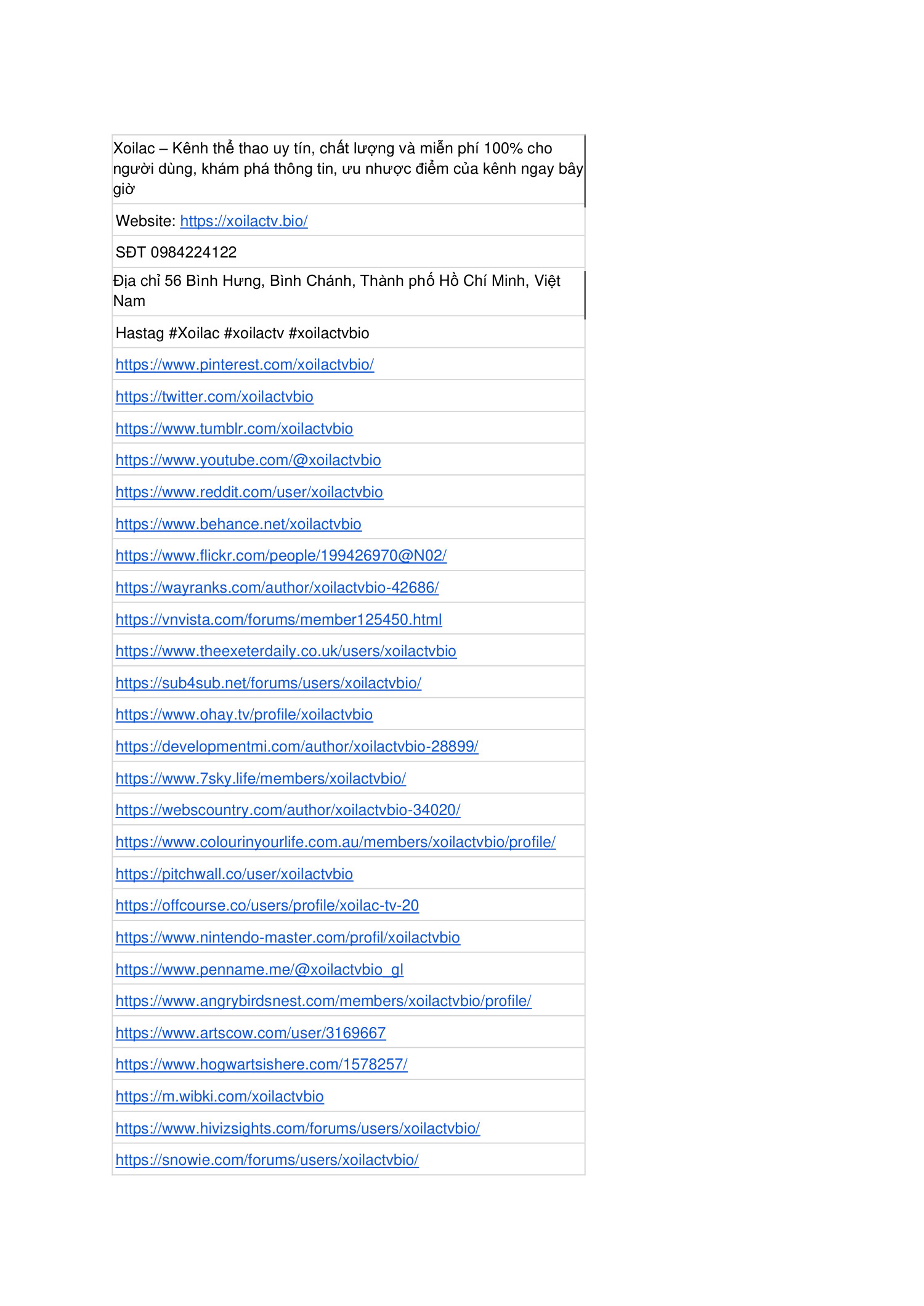
Task: Open the colourinyourlife.com.au profile link
Action: pyautogui.click(x=335, y=842)
